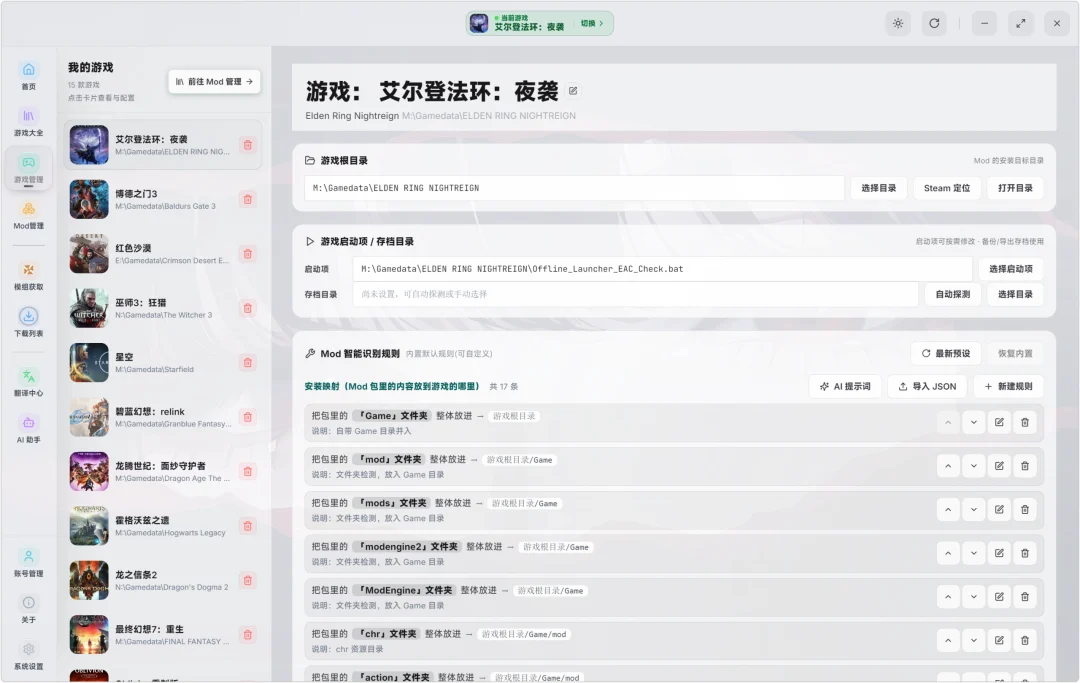Focus the 启动项 path field
This screenshot has width=1080, height=683.
tap(663, 269)
